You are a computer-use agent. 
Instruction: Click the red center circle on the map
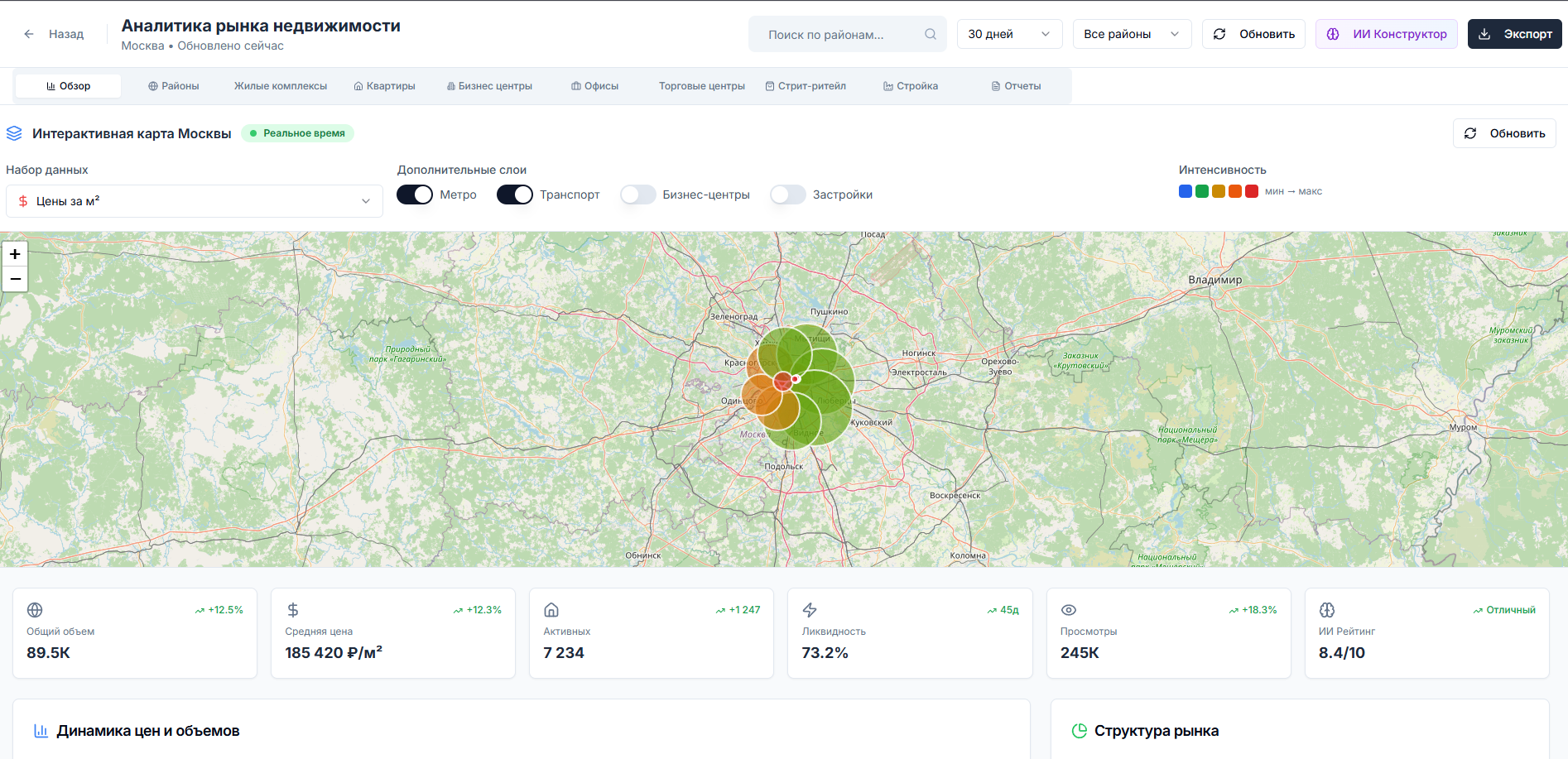click(x=783, y=382)
